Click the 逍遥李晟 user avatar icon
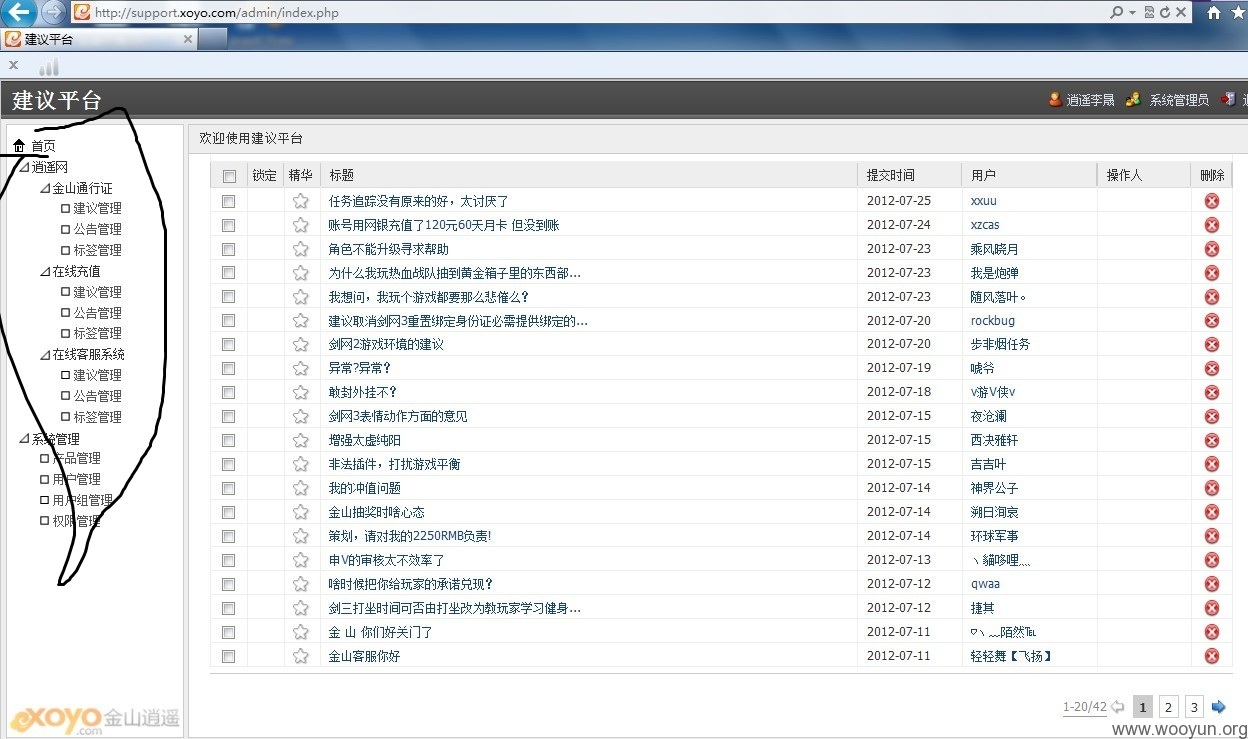Screen dimensions: 1248x739 (x=1054, y=99)
